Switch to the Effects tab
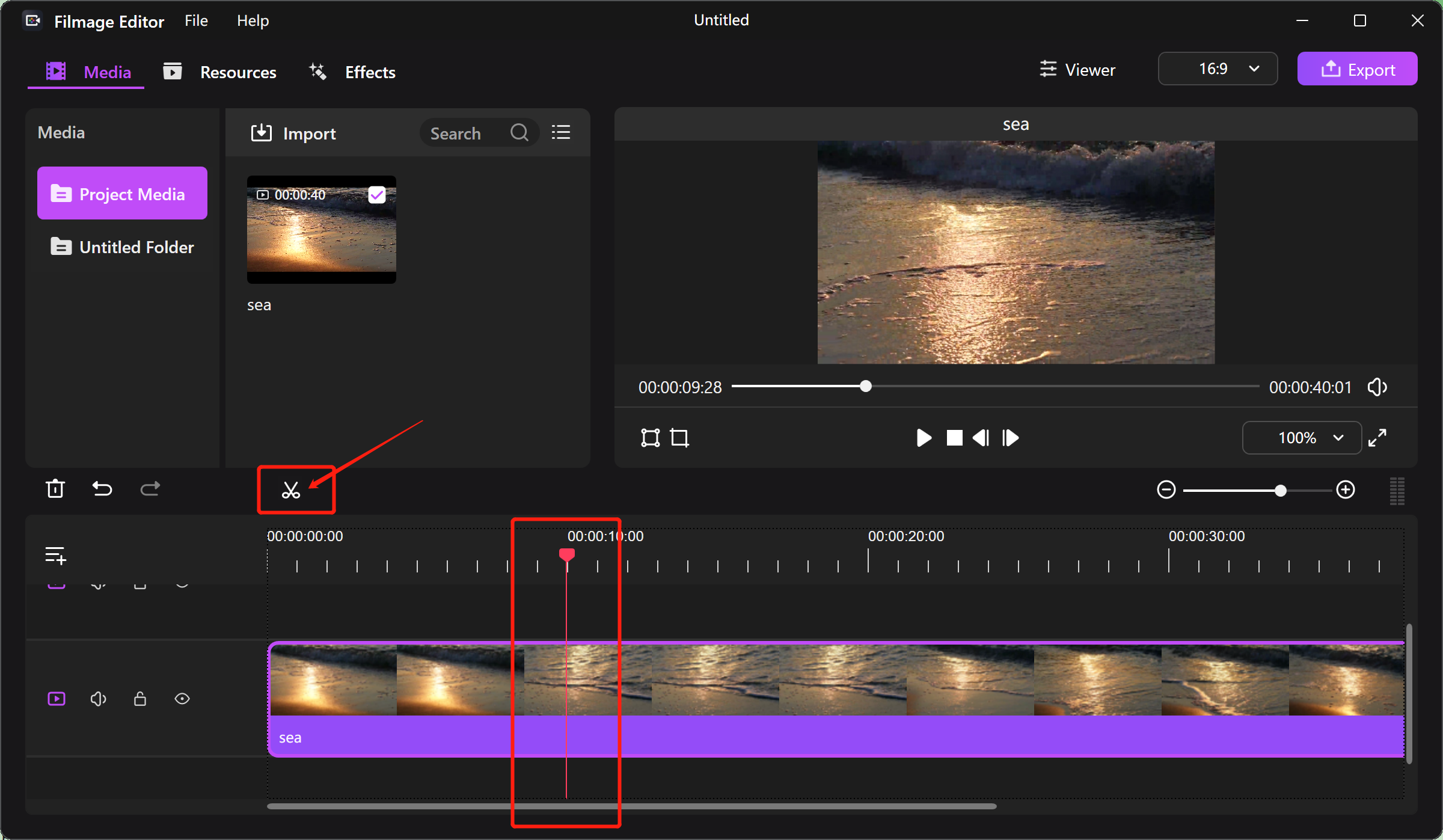Screen dimensions: 1443x840 click(352, 72)
